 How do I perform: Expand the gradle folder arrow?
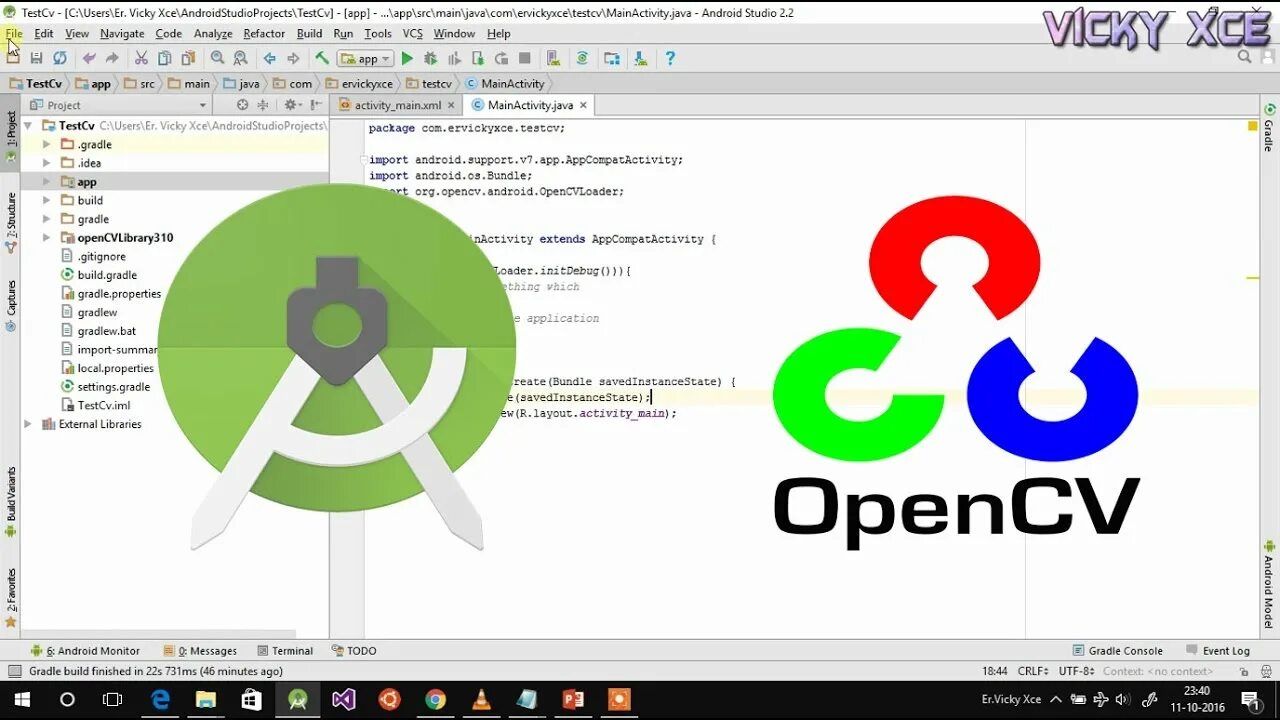(x=46, y=219)
